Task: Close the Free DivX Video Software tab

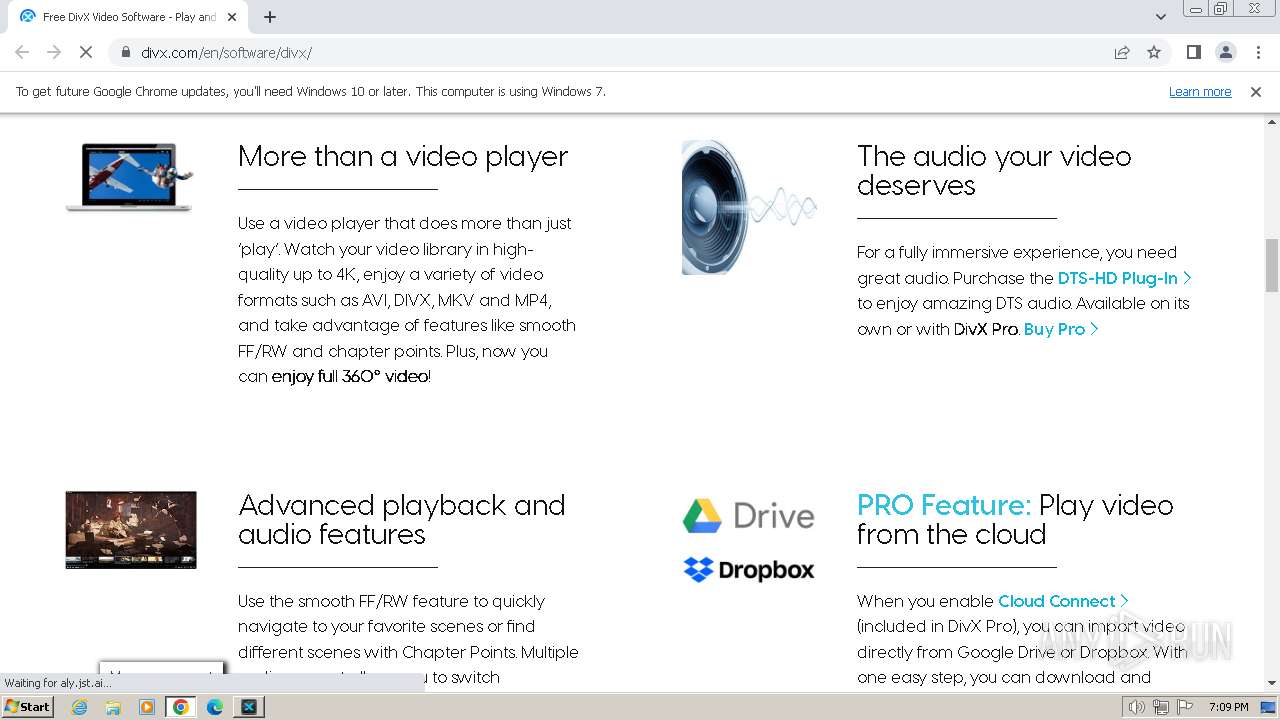Action: 232,17
